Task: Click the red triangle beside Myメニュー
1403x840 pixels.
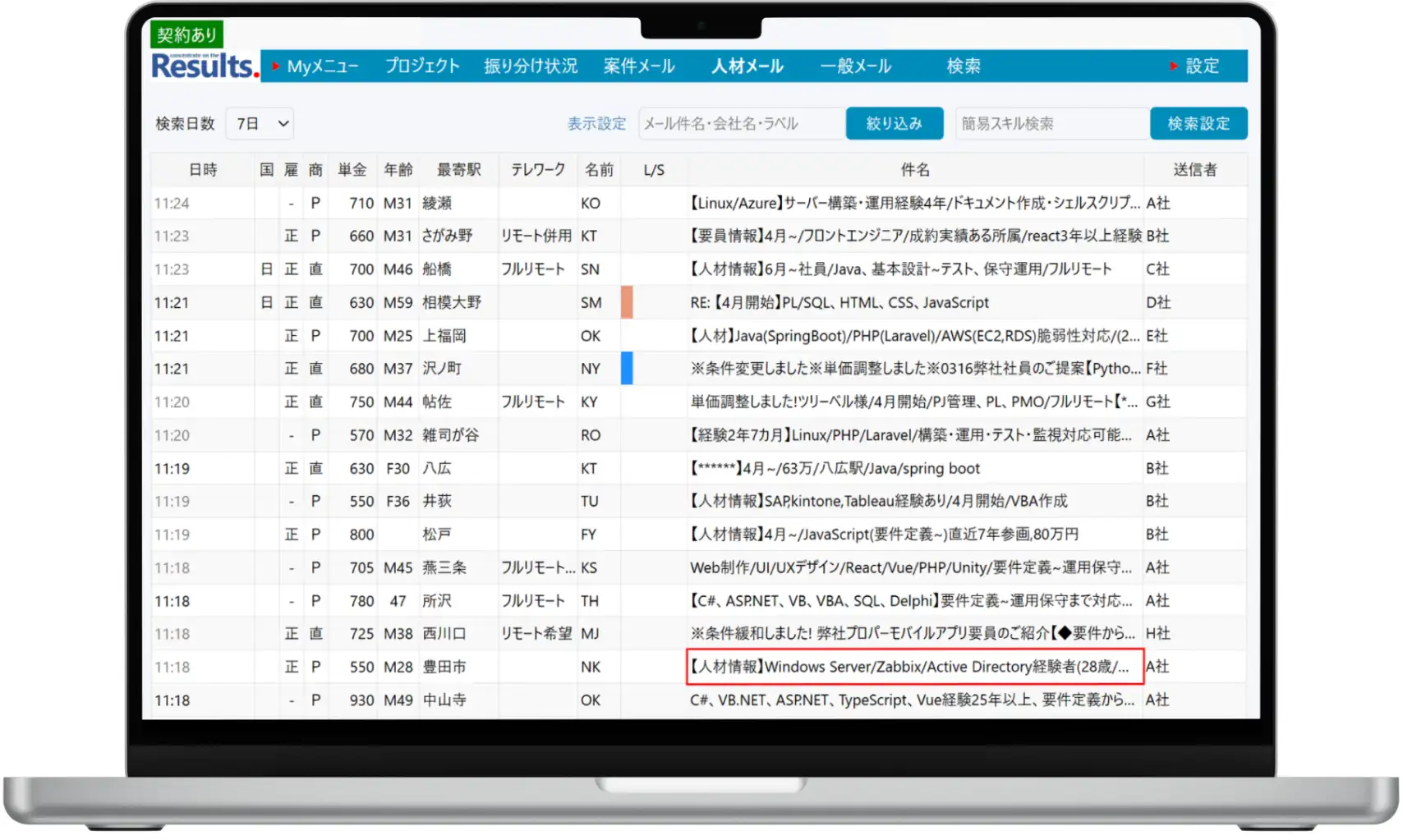Action: tap(278, 67)
